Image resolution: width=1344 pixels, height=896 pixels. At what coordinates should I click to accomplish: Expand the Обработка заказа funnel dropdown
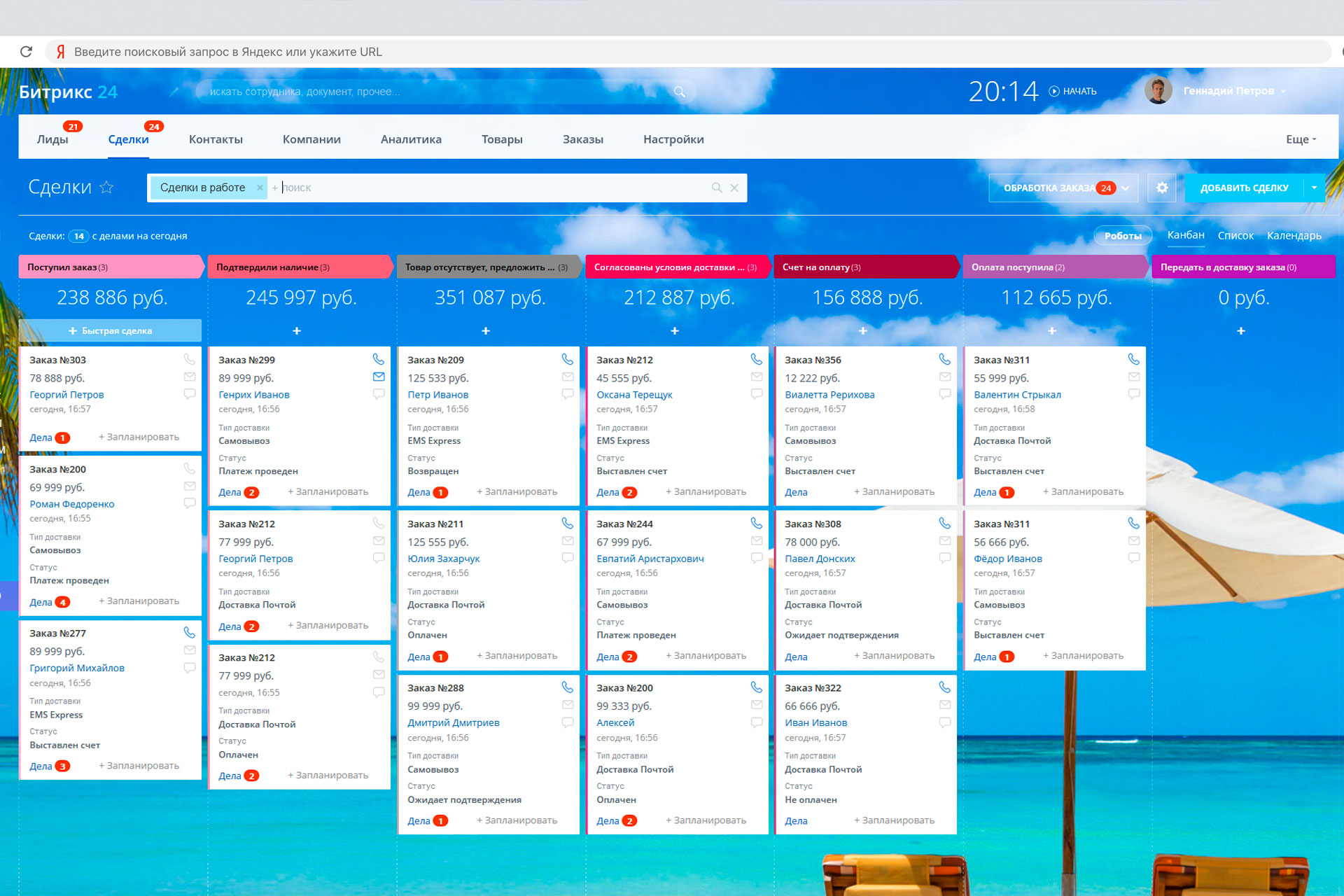[x=1125, y=188]
